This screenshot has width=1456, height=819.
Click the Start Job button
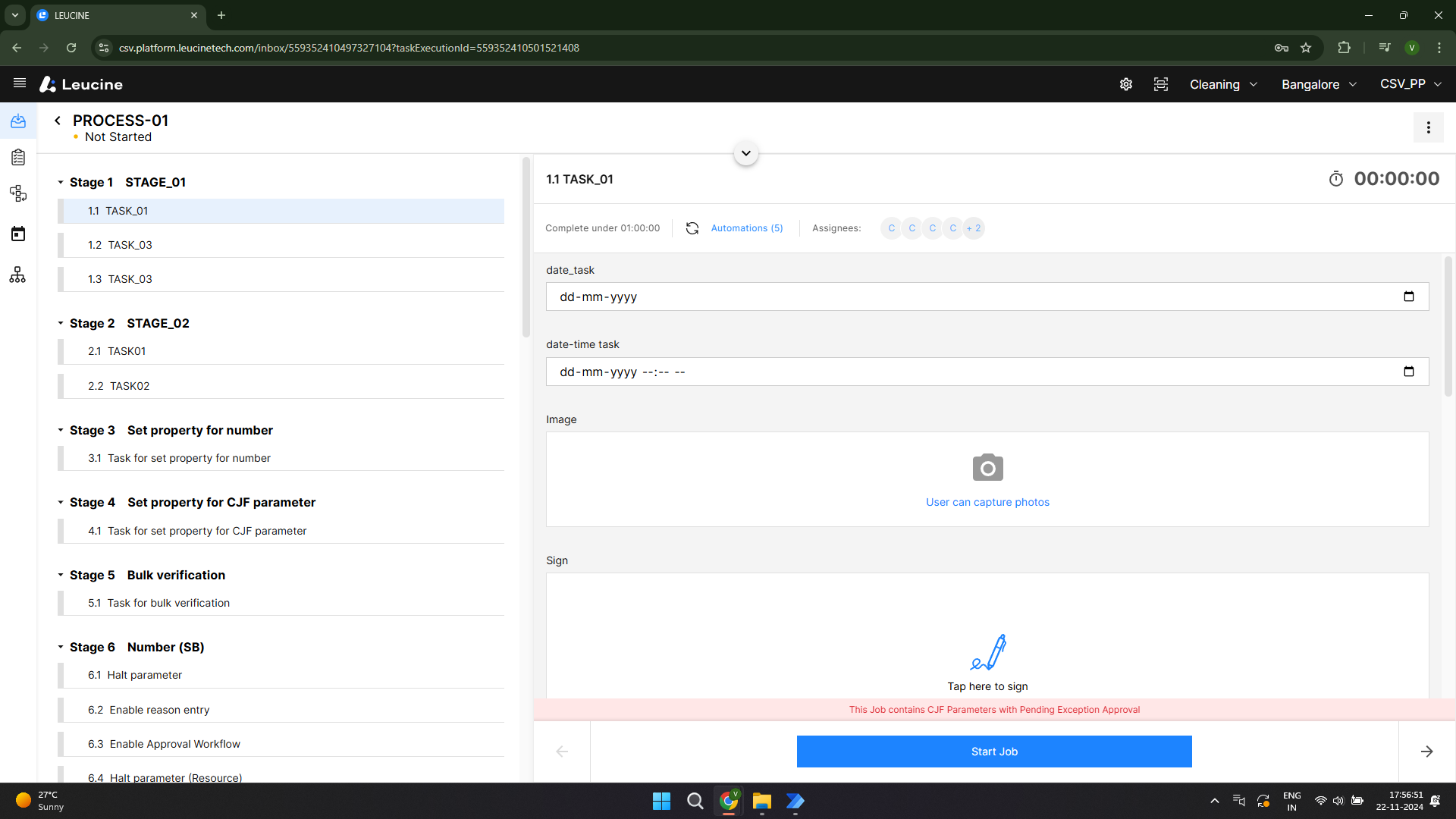993,752
